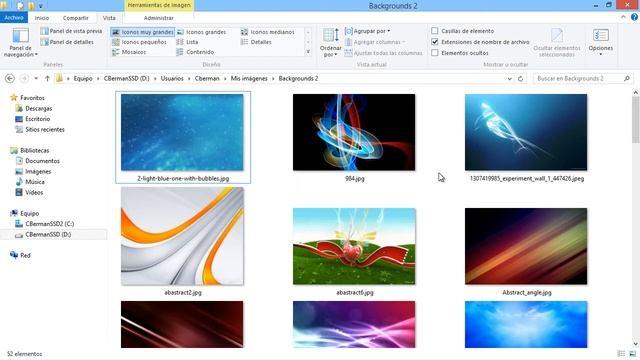Navigate to Mis imágenes in breadcrumb
Screen dimensions: 640x360
tap(249, 79)
